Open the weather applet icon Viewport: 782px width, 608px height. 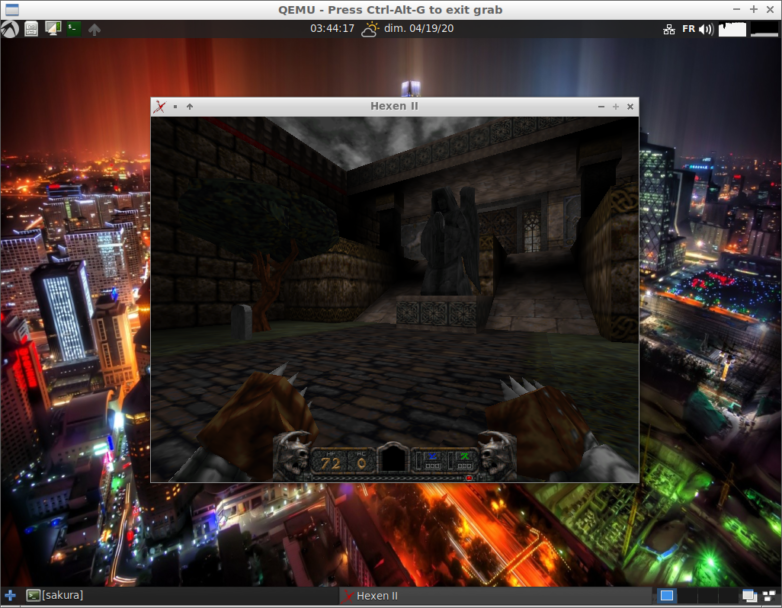370,29
